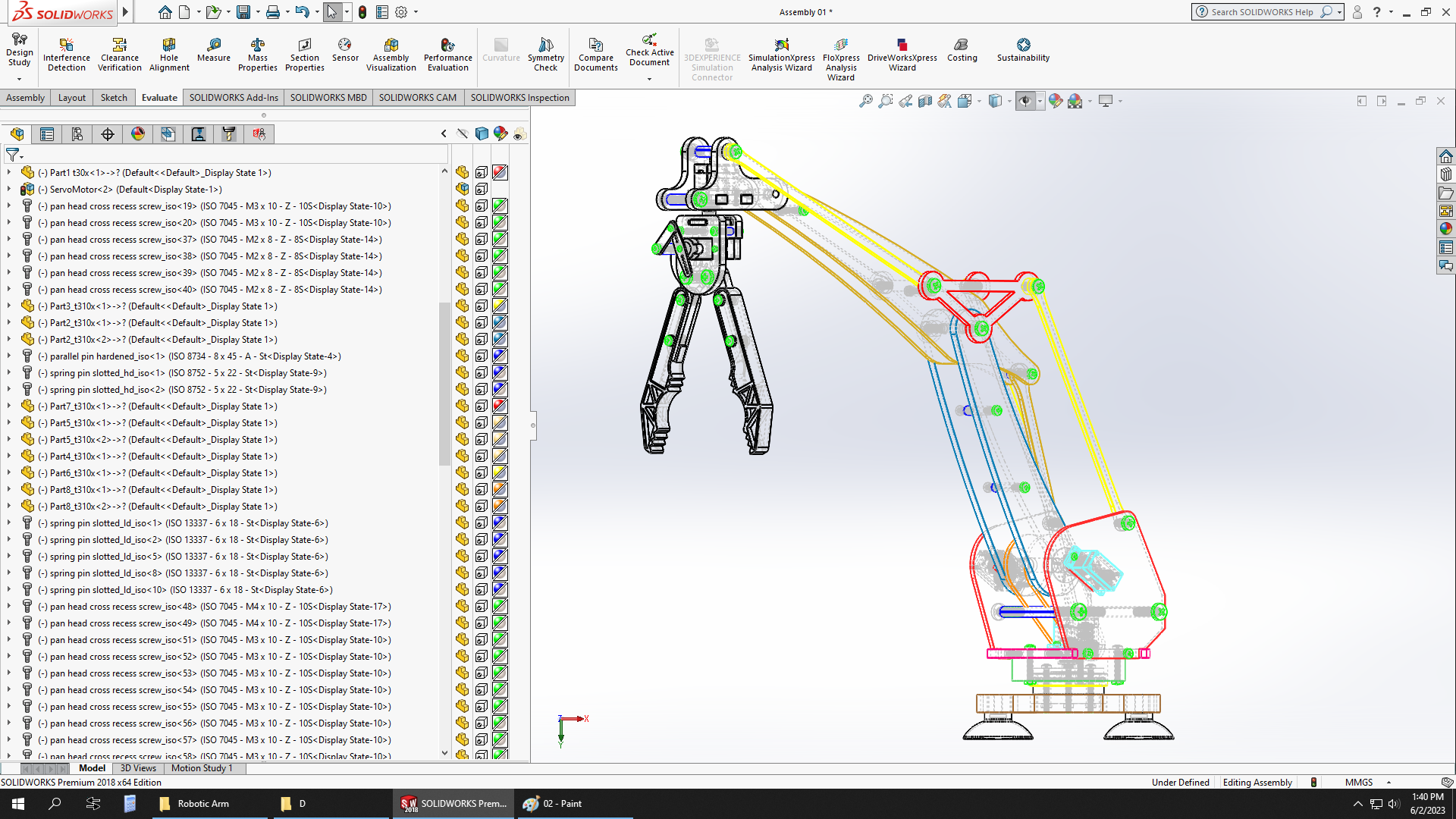Click the Search SOLIDWORKS Help field

point(1261,12)
